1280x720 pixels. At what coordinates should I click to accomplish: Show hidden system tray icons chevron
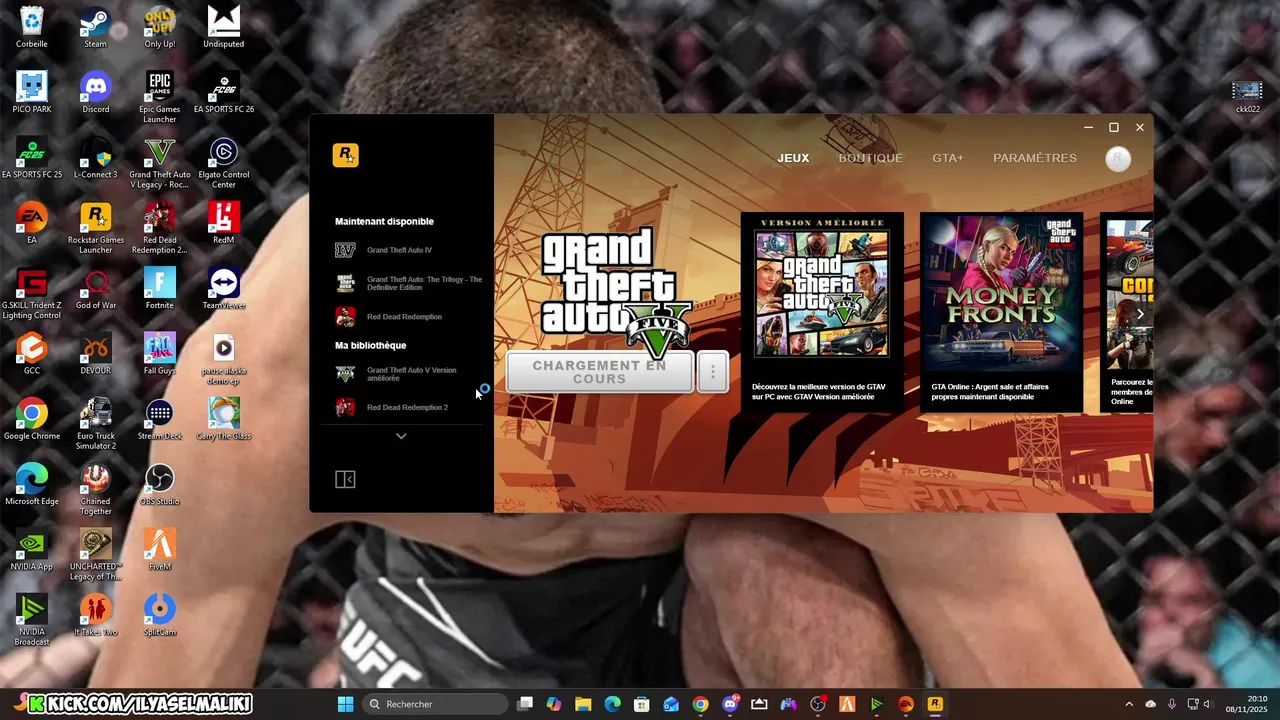point(1129,704)
